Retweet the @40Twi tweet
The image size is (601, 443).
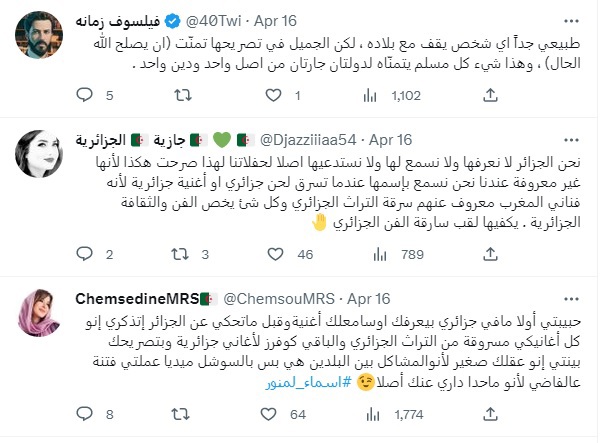pos(183,95)
